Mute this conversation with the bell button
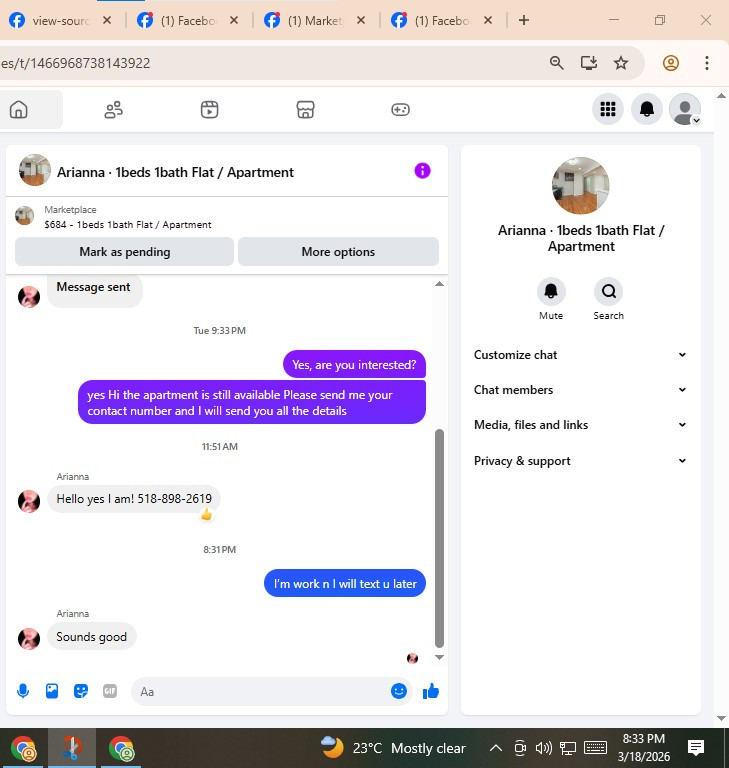 pyautogui.click(x=551, y=291)
